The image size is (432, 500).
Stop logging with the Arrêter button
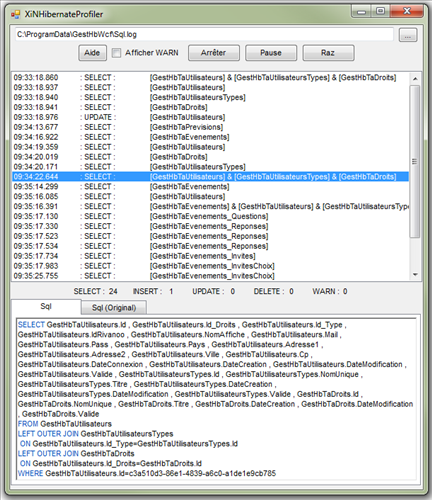(x=214, y=53)
